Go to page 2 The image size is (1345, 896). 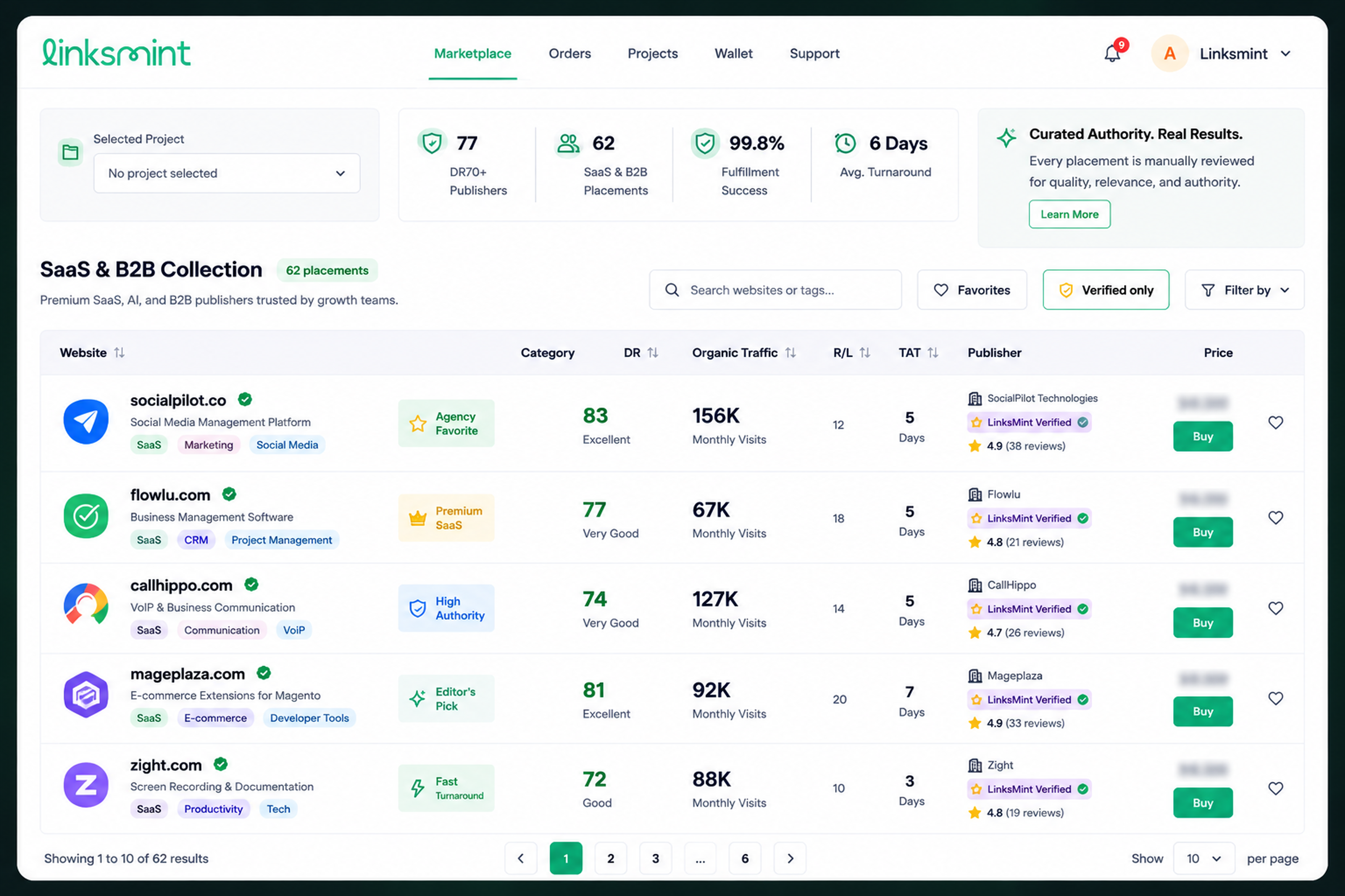coord(611,858)
